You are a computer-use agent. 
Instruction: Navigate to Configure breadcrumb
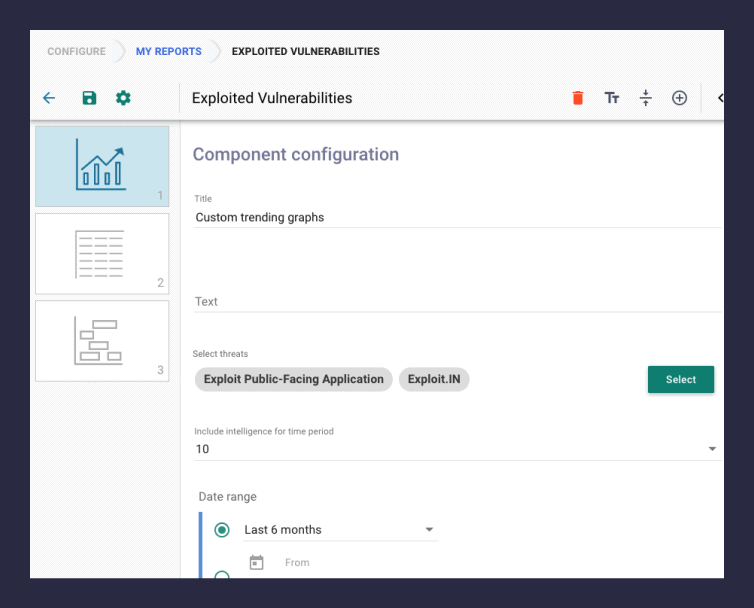tap(76, 52)
